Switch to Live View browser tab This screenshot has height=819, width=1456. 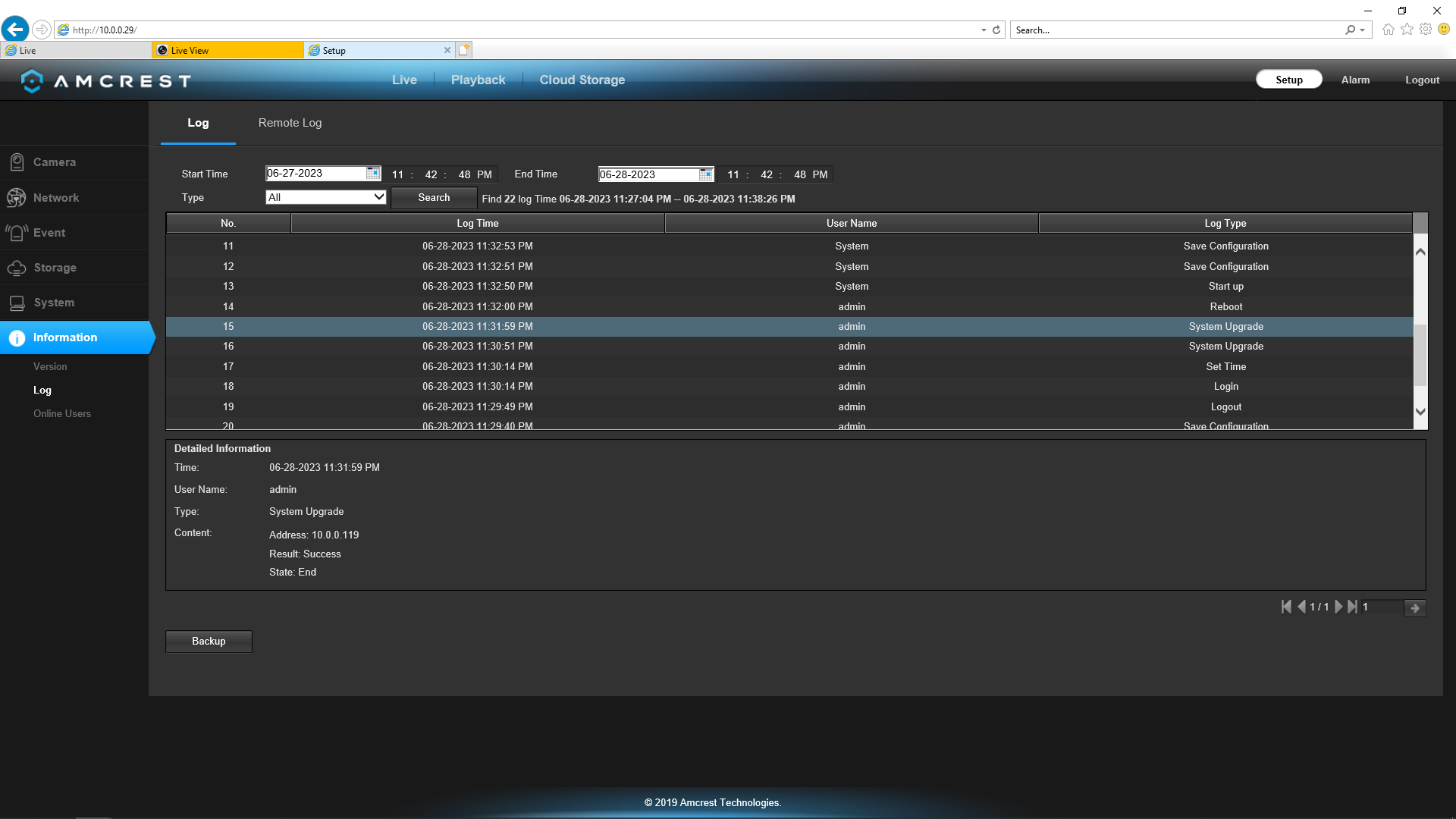(227, 51)
